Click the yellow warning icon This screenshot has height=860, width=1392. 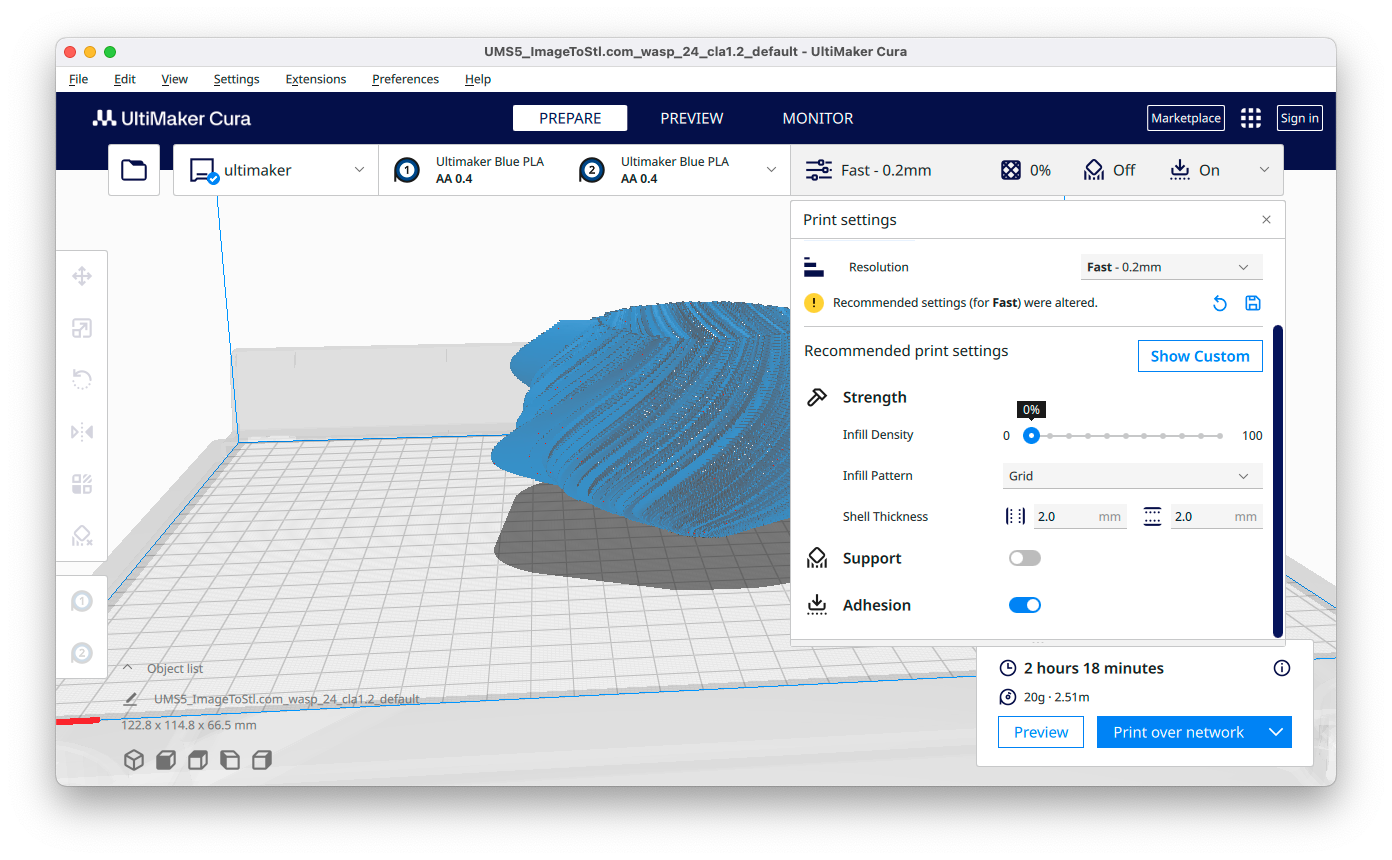[x=814, y=303]
